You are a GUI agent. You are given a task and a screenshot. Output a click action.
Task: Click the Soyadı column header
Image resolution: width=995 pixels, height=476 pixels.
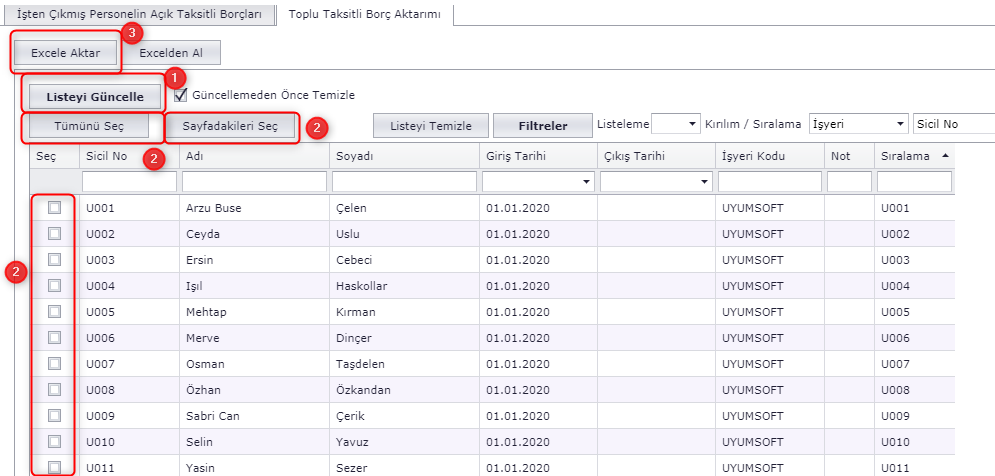tap(354, 157)
